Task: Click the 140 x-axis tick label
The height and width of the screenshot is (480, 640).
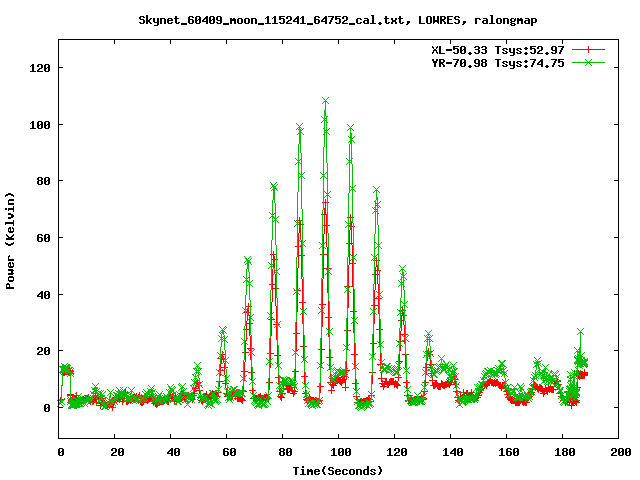Action: 453,452
